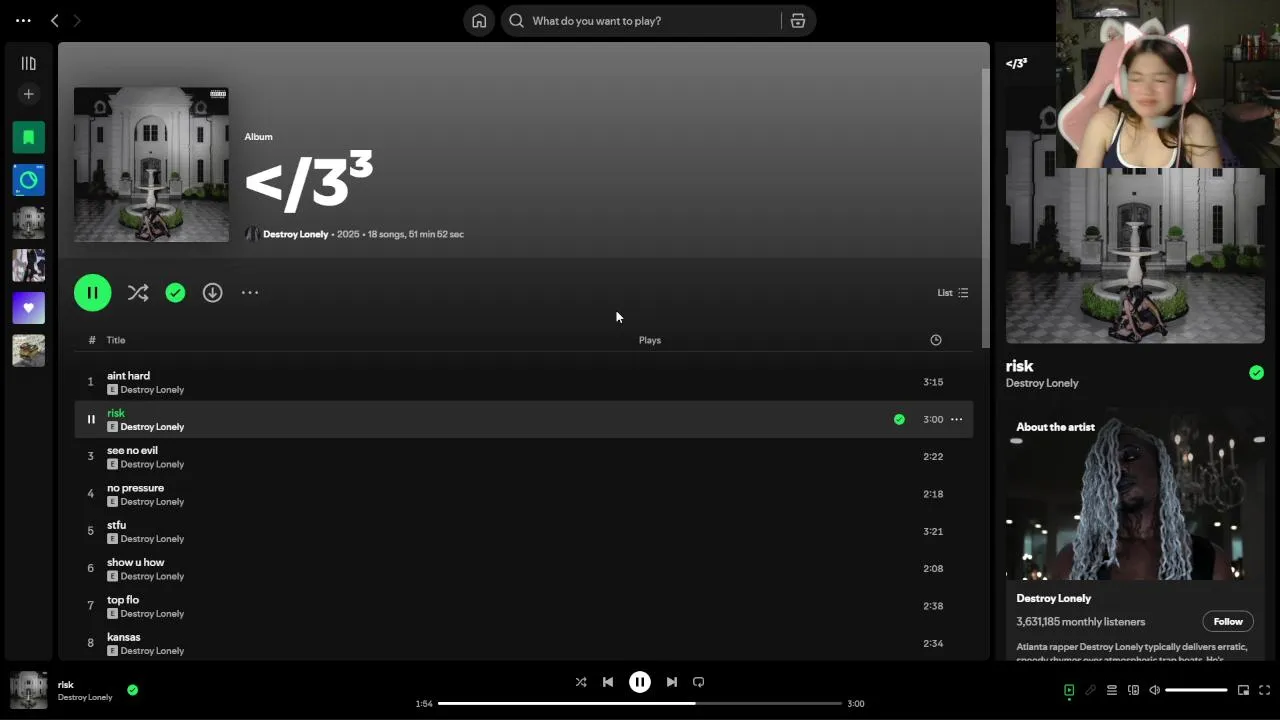Expand Your Library sidebar icon

(28, 63)
